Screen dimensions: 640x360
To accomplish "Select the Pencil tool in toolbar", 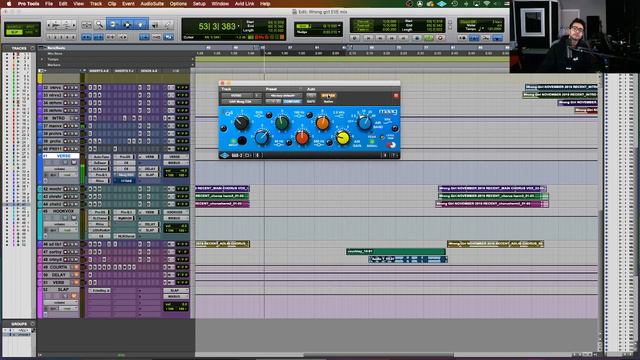I will pos(167,25).
